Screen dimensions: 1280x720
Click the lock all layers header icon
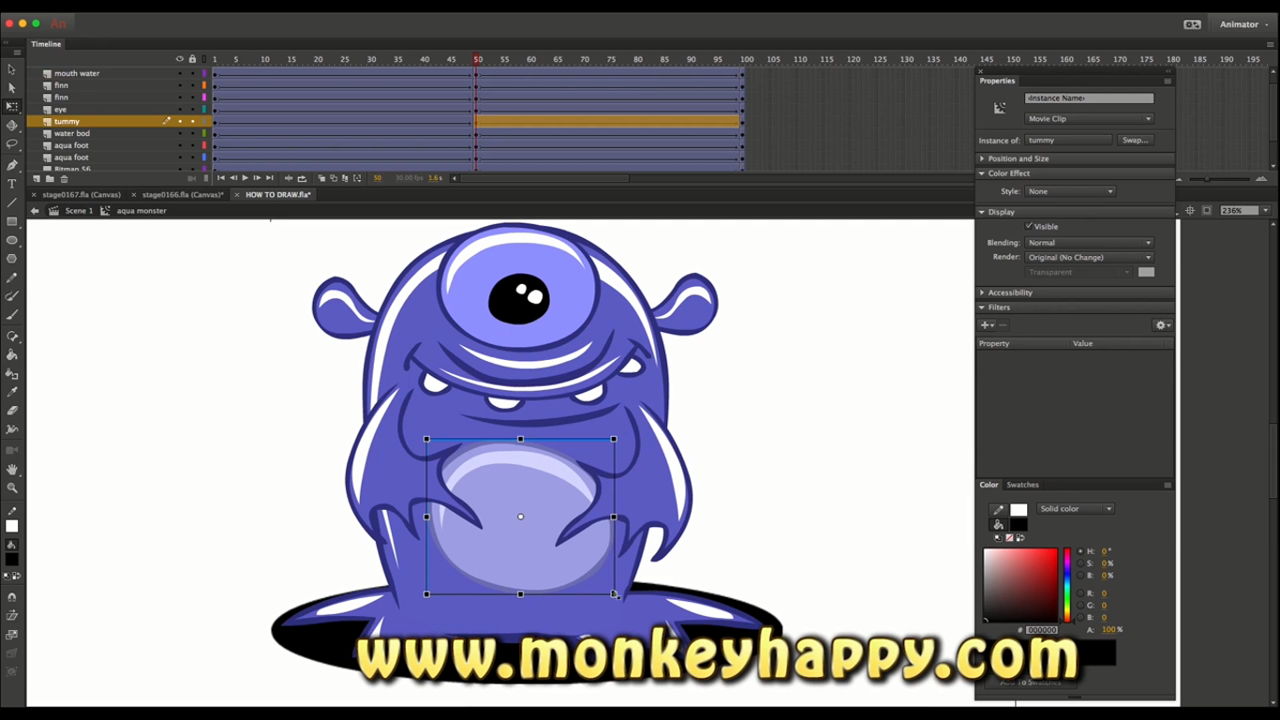point(192,59)
